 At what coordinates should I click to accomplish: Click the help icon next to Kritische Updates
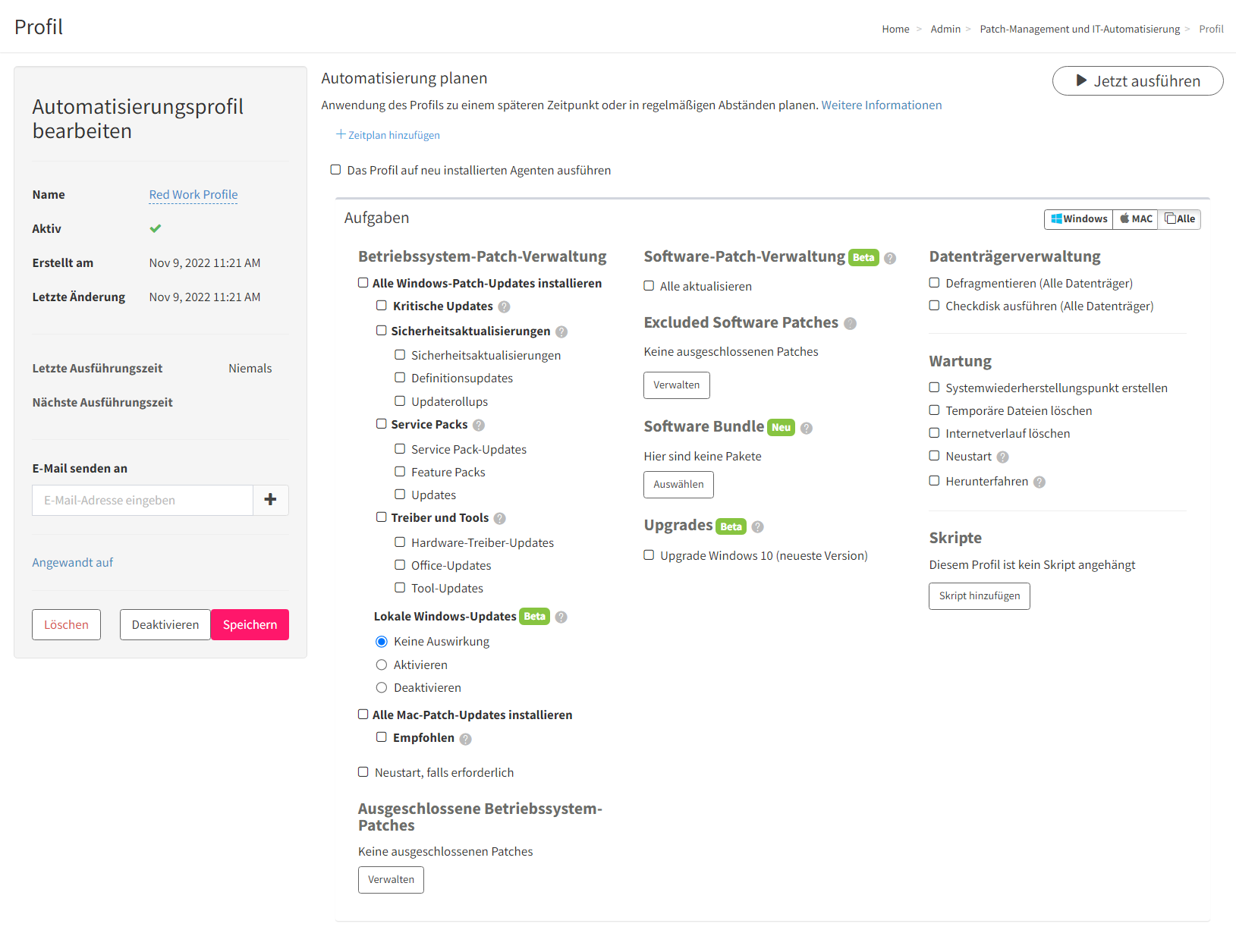pyautogui.click(x=504, y=307)
